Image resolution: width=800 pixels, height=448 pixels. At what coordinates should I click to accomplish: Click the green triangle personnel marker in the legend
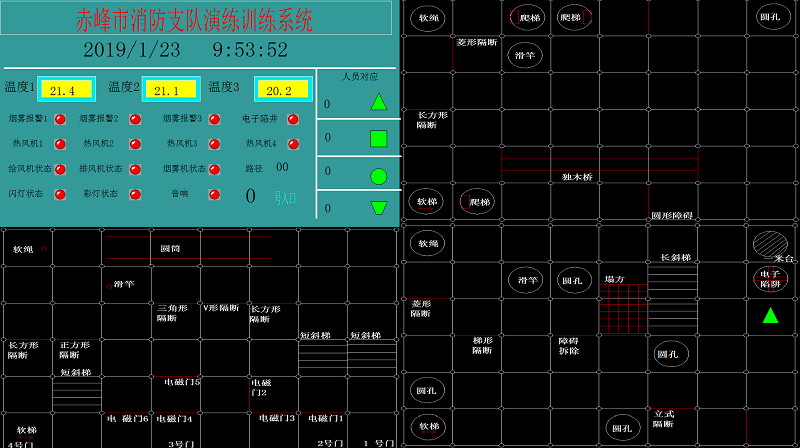[378, 102]
